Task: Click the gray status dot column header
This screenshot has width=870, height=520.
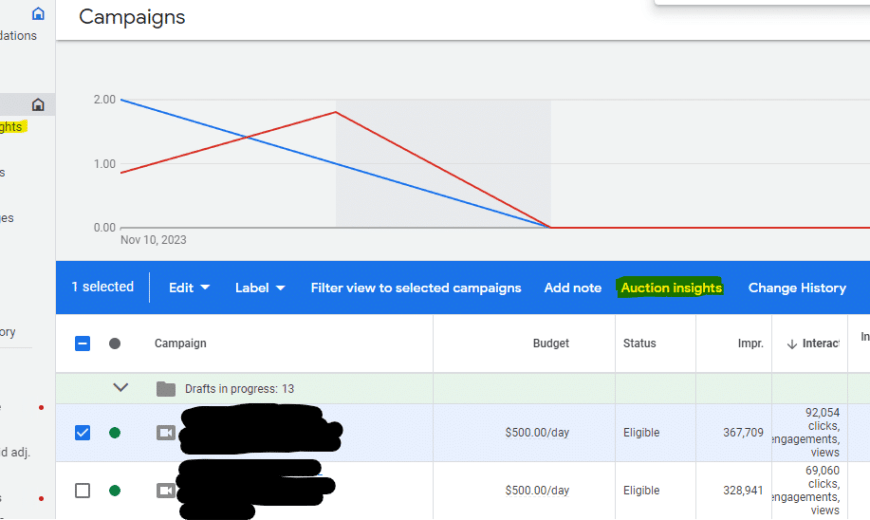Action: point(115,344)
